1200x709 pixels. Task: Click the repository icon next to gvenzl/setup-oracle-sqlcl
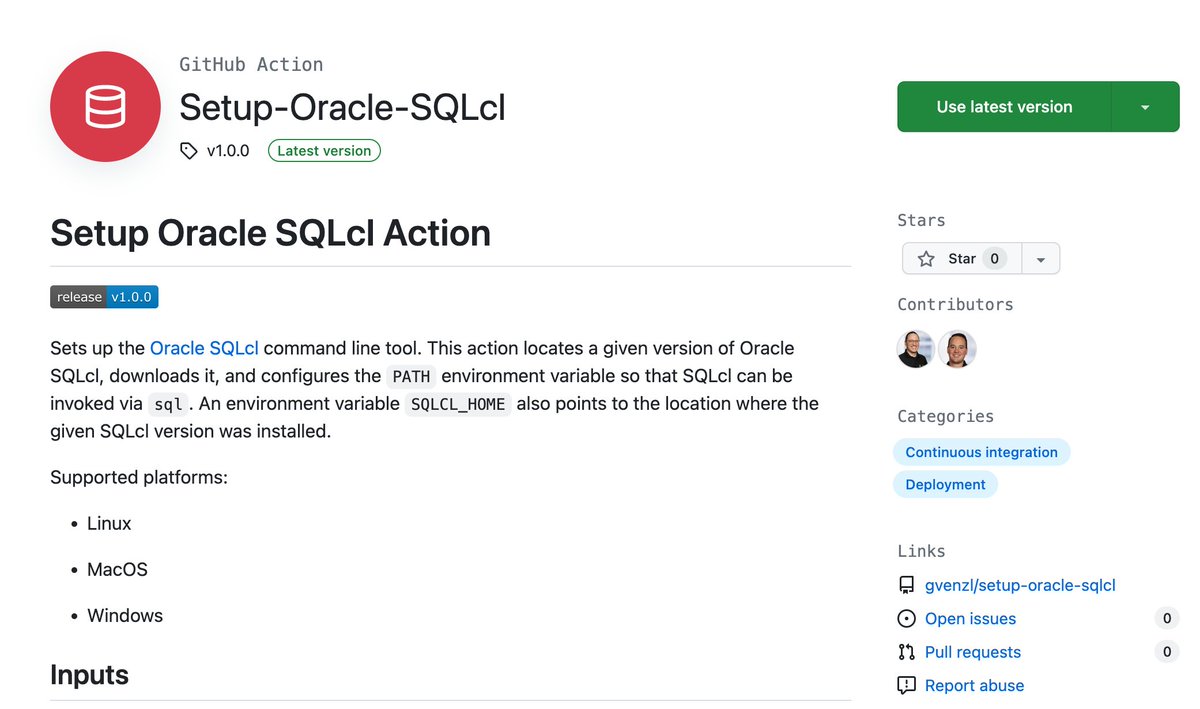pyautogui.click(x=906, y=585)
